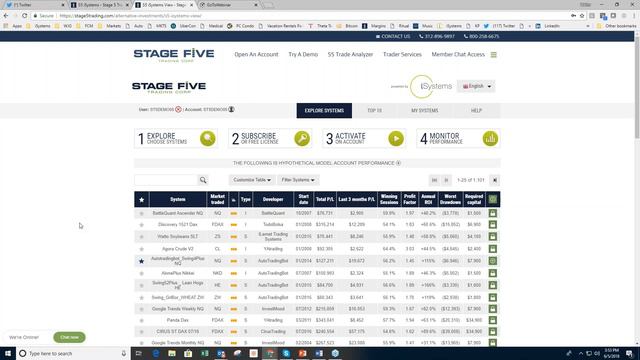Open the Windows Start menu
640x360 pixels.
click(x=8, y=353)
